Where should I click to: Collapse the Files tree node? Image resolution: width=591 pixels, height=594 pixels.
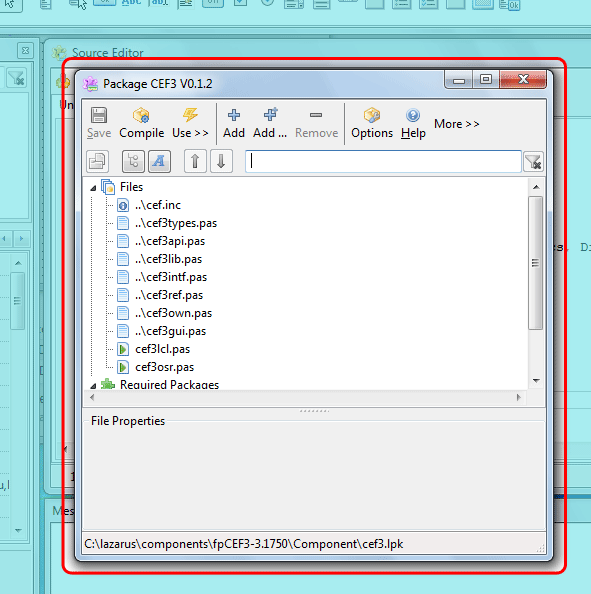point(93,188)
